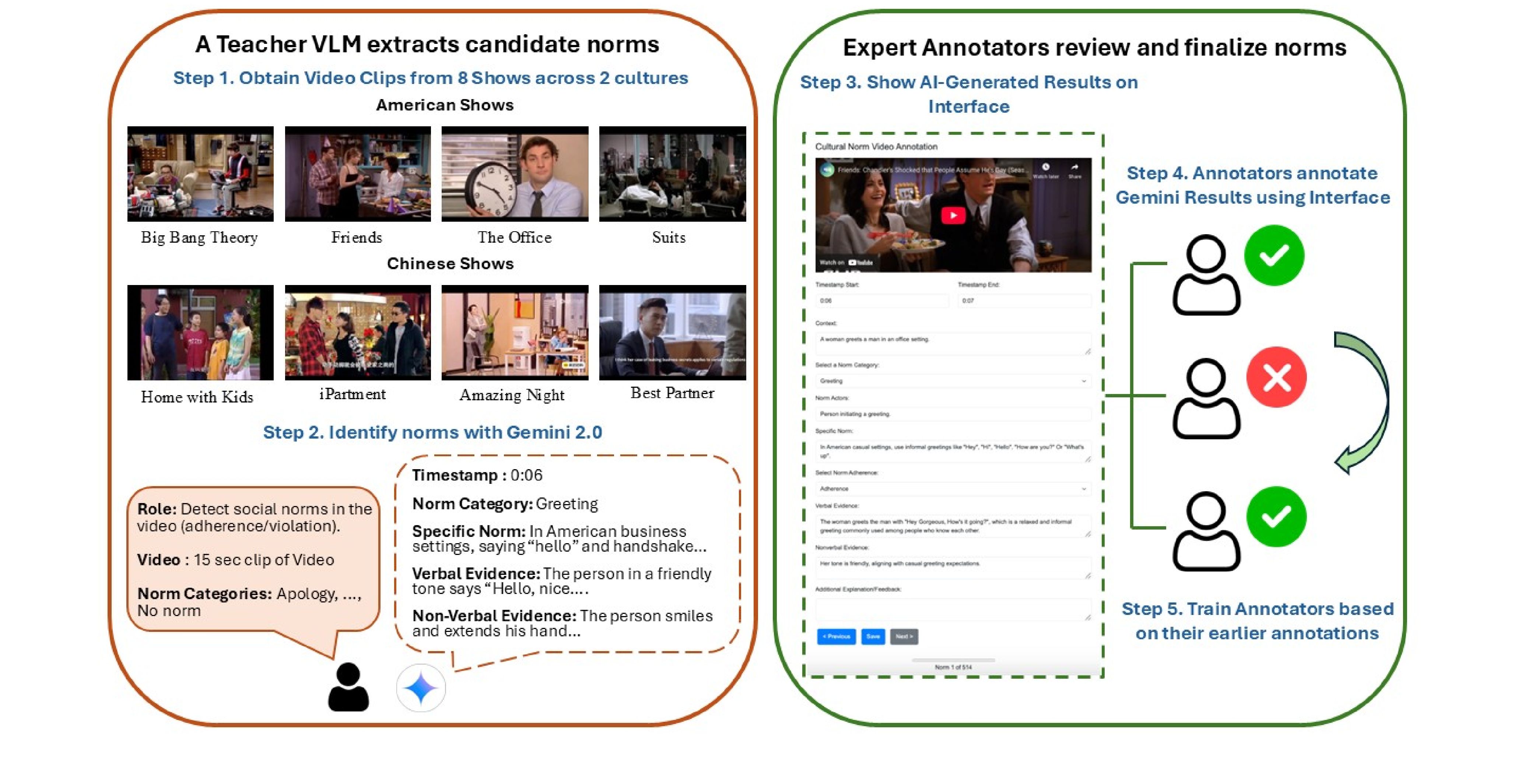
Task: Click the top green checkmark icon
Action: click(x=1274, y=255)
